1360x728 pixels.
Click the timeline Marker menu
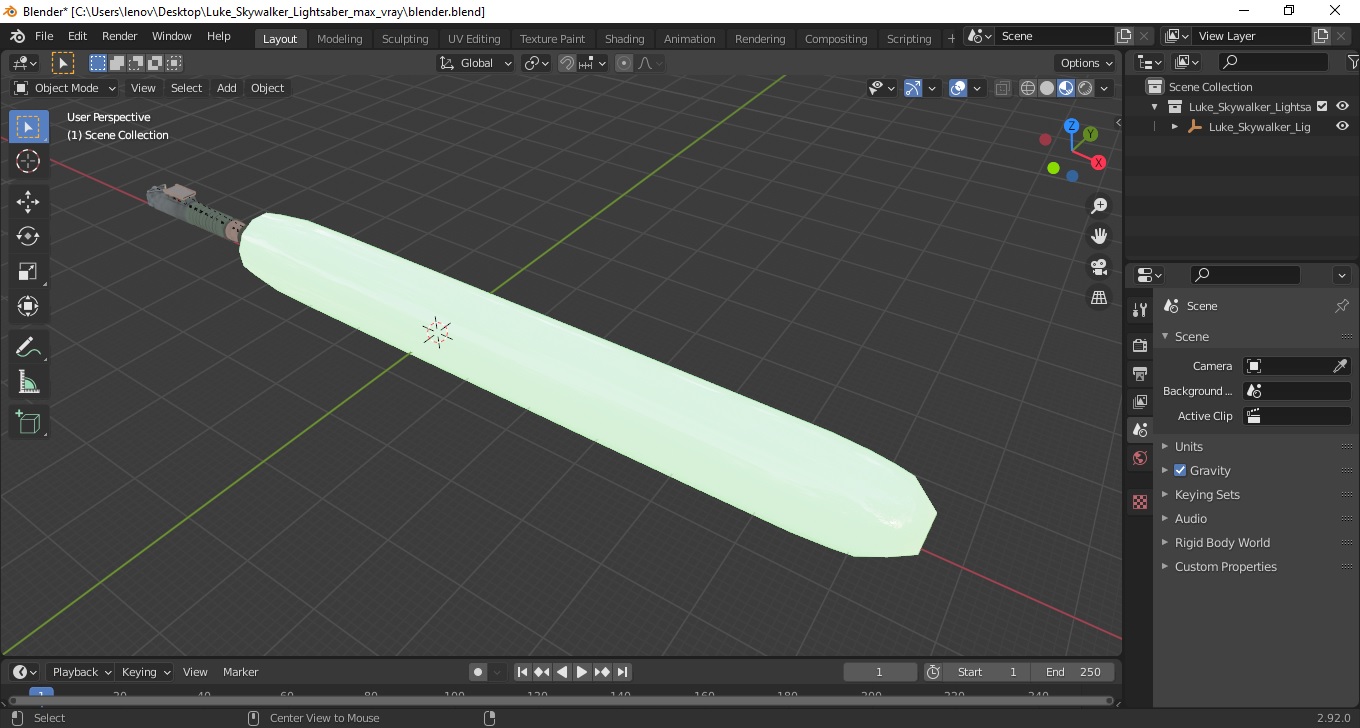click(x=240, y=672)
